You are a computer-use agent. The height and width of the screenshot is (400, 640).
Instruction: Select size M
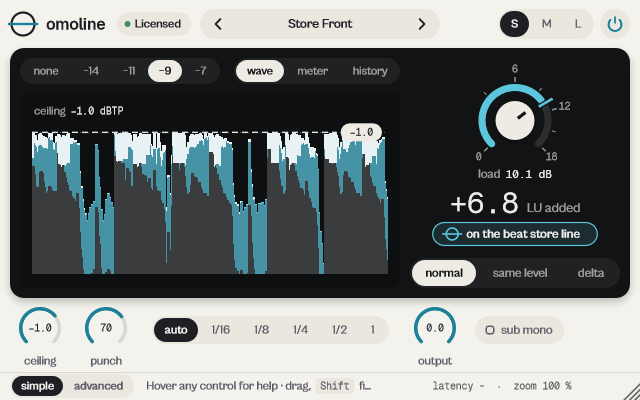click(x=547, y=24)
